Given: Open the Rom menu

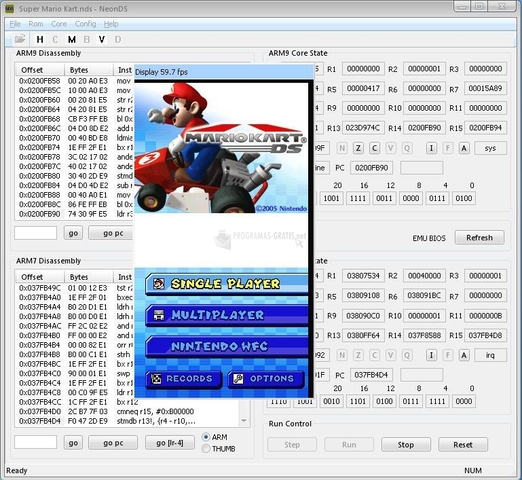Looking at the screenshot, I should (36, 24).
